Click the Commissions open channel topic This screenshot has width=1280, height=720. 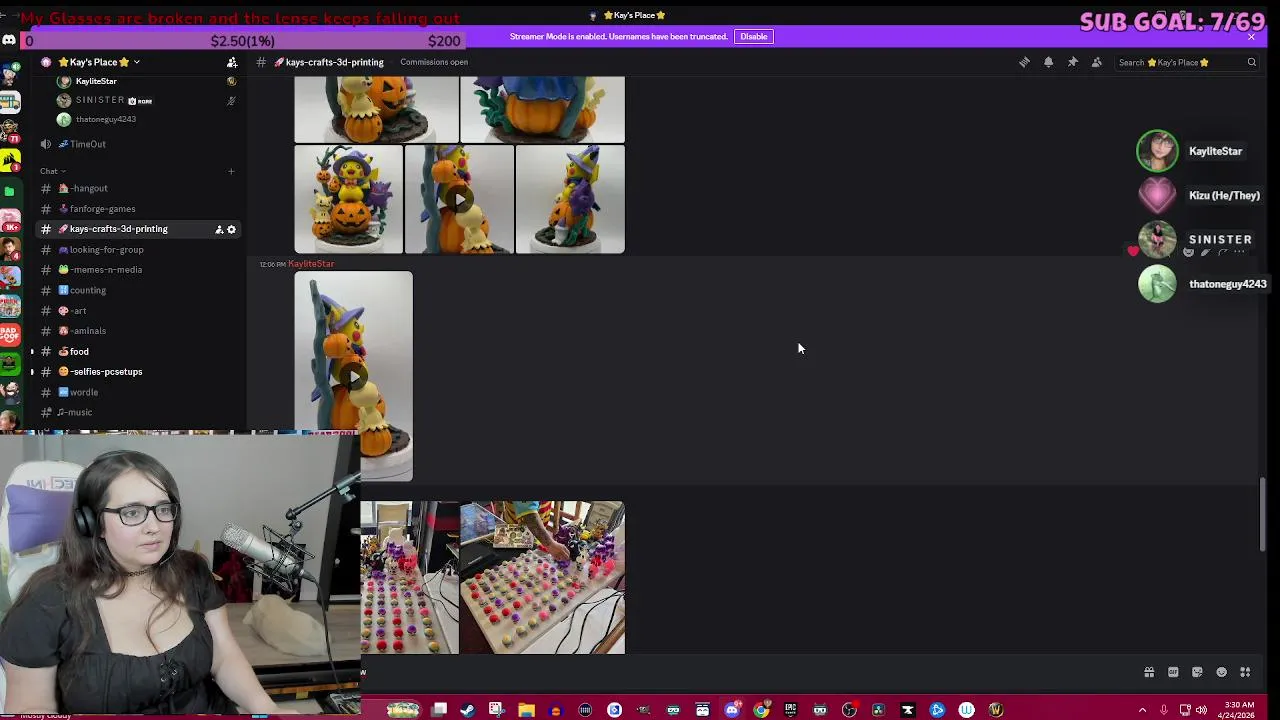(434, 62)
